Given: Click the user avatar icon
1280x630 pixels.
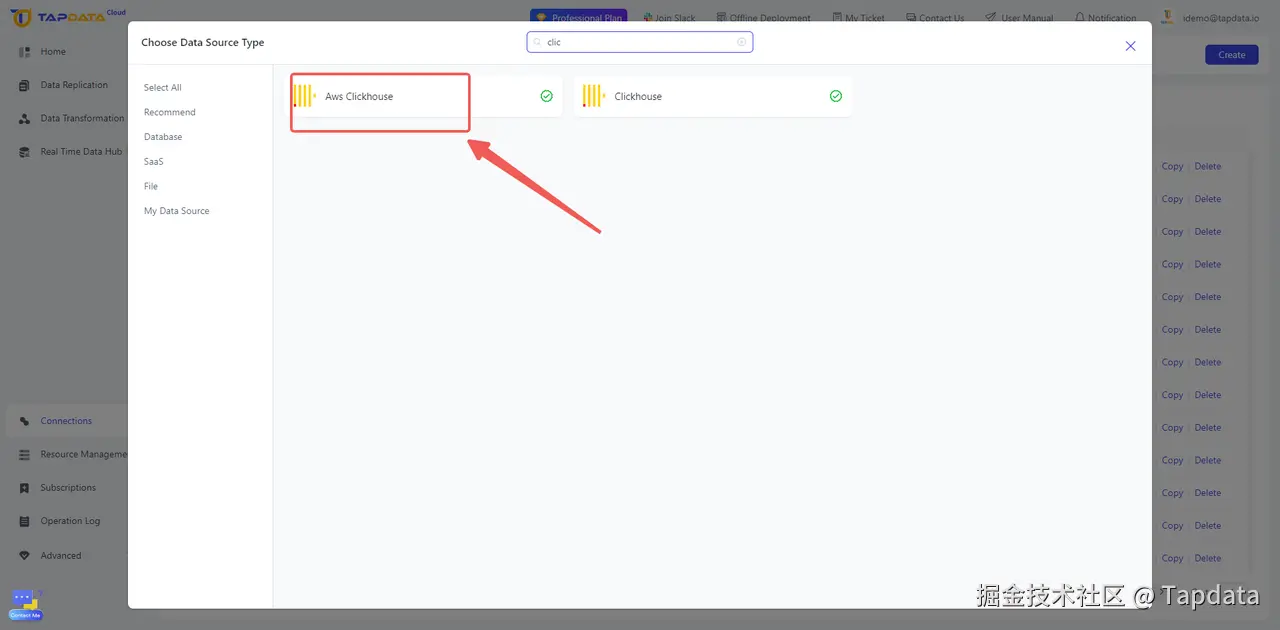Looking at the screenshot, I should click(x=1169, y=18).
